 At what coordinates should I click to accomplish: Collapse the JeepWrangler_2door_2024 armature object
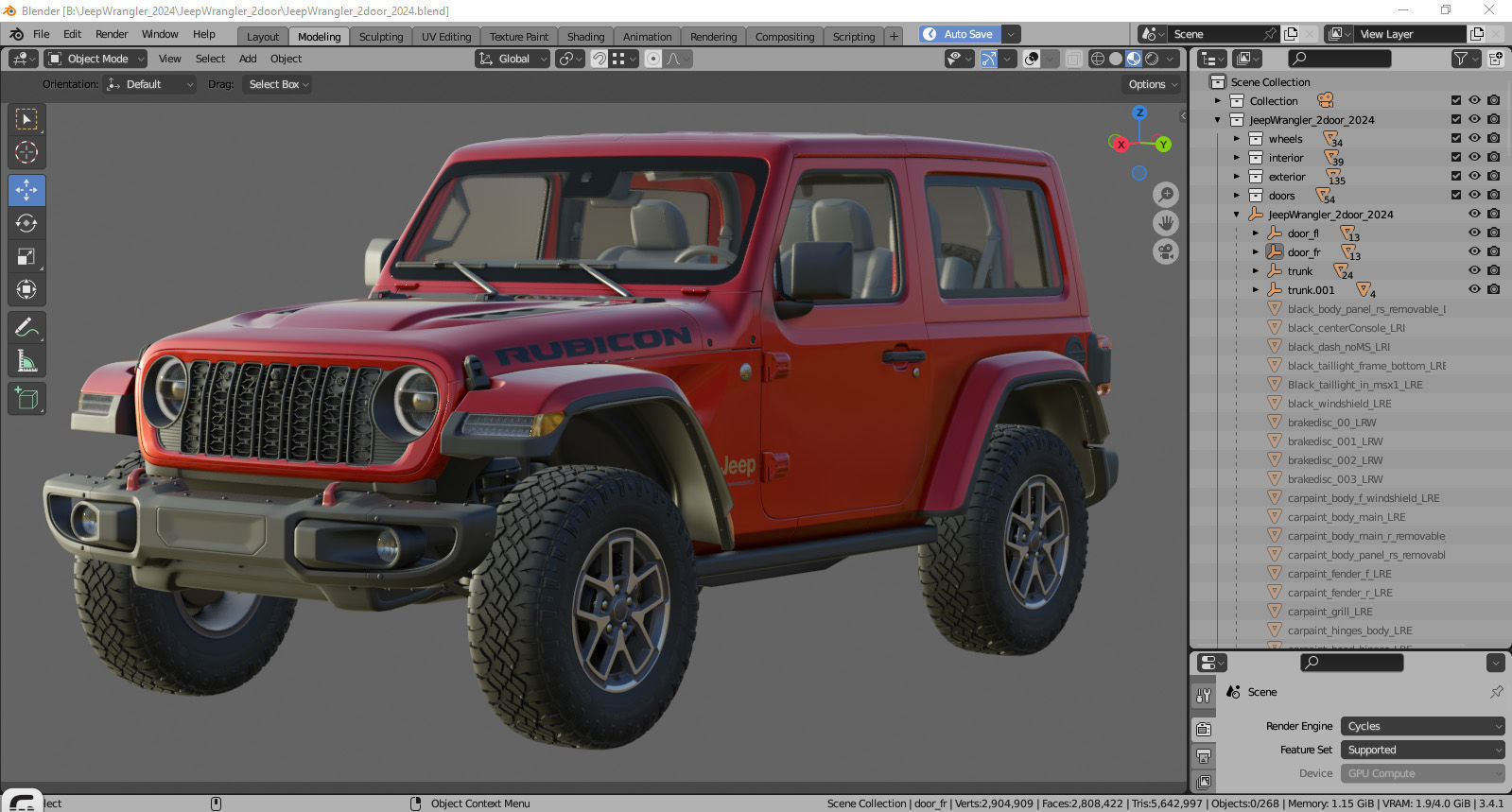[x=1236, y=215]
